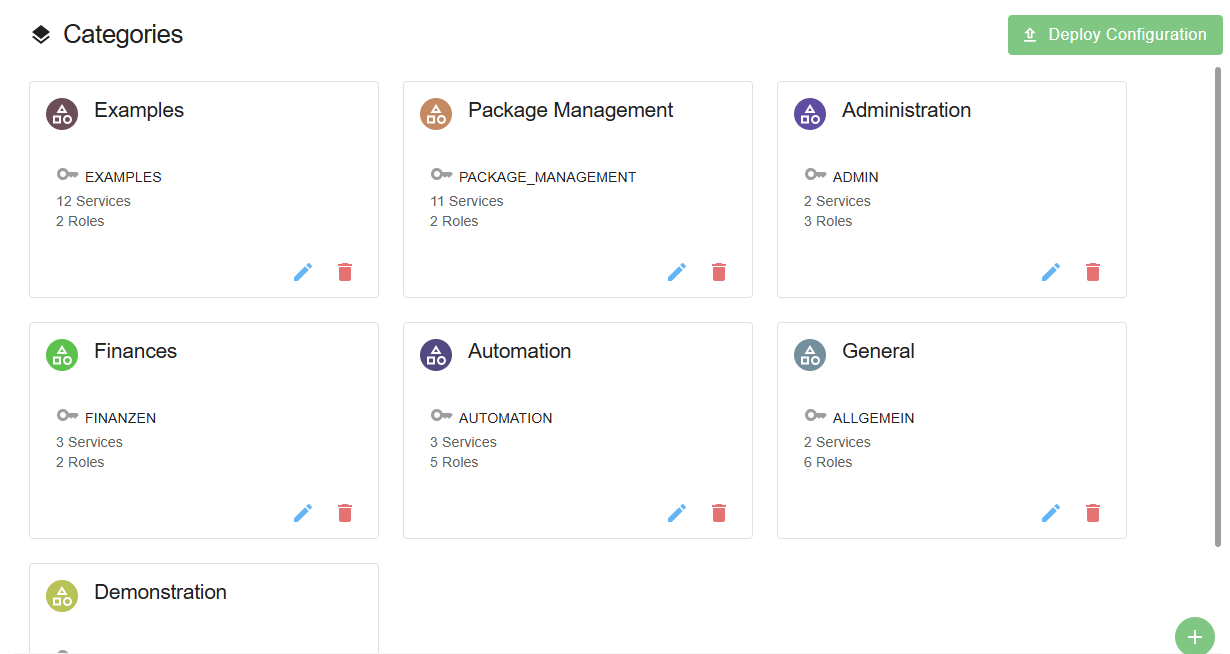The height and width of the screenshot is (654, 1230).
Task: Click the Finances green category icon
Action: tap(62, 355)
